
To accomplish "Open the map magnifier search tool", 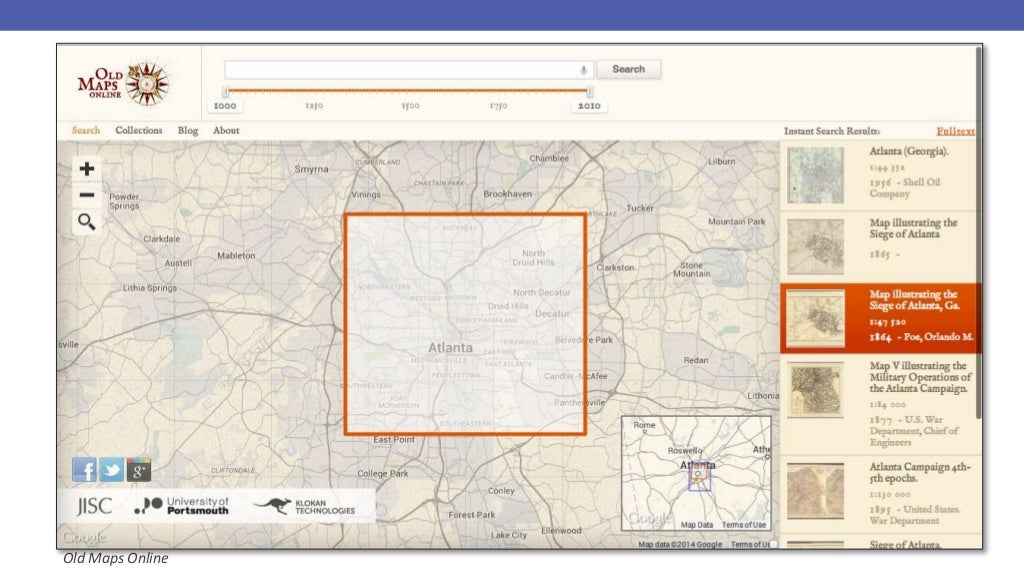I will point(87,222).
